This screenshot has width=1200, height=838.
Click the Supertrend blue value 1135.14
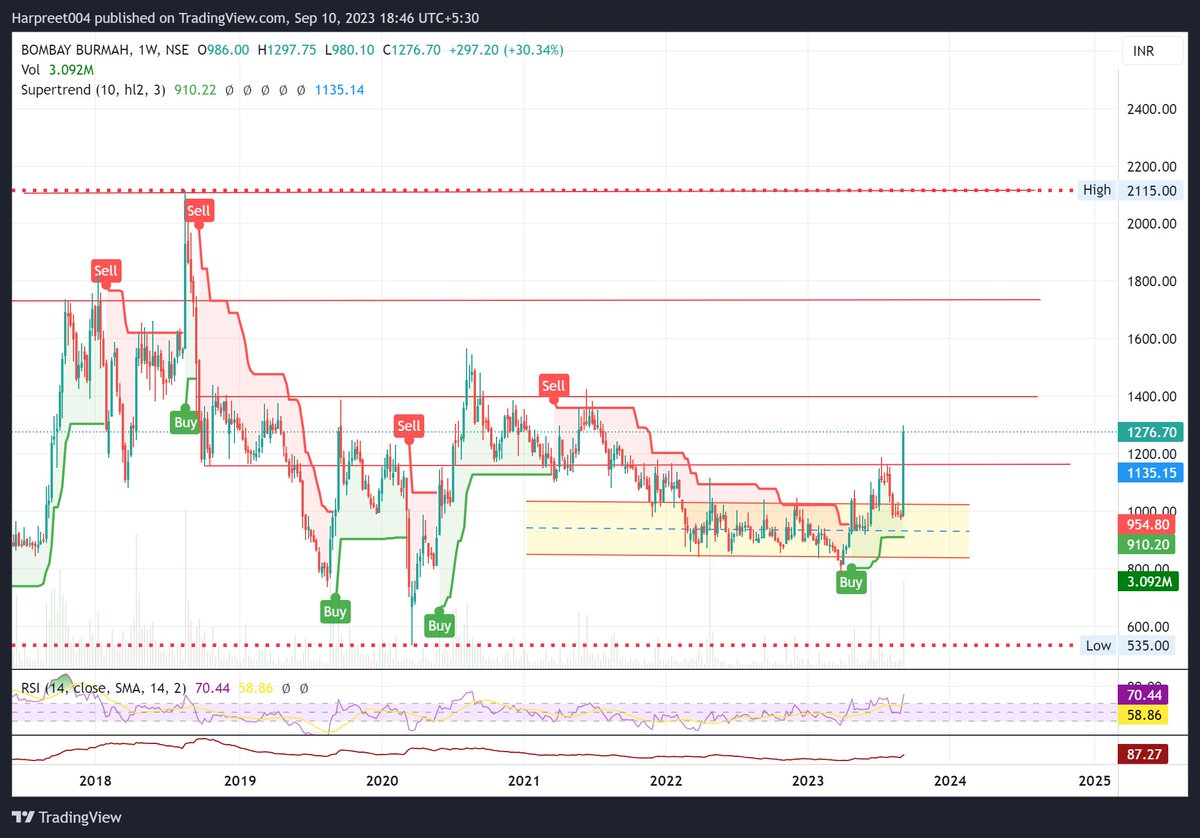coord(339,89)
